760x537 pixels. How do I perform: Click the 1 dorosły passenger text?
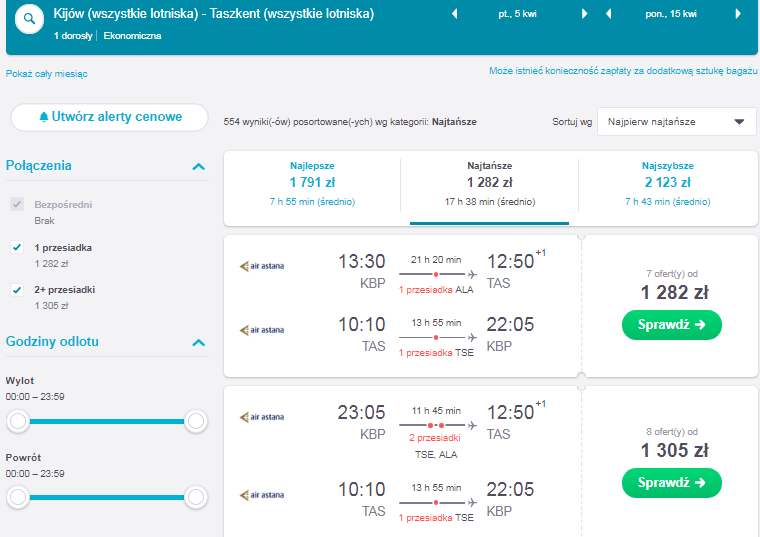[x=73, y=36]
